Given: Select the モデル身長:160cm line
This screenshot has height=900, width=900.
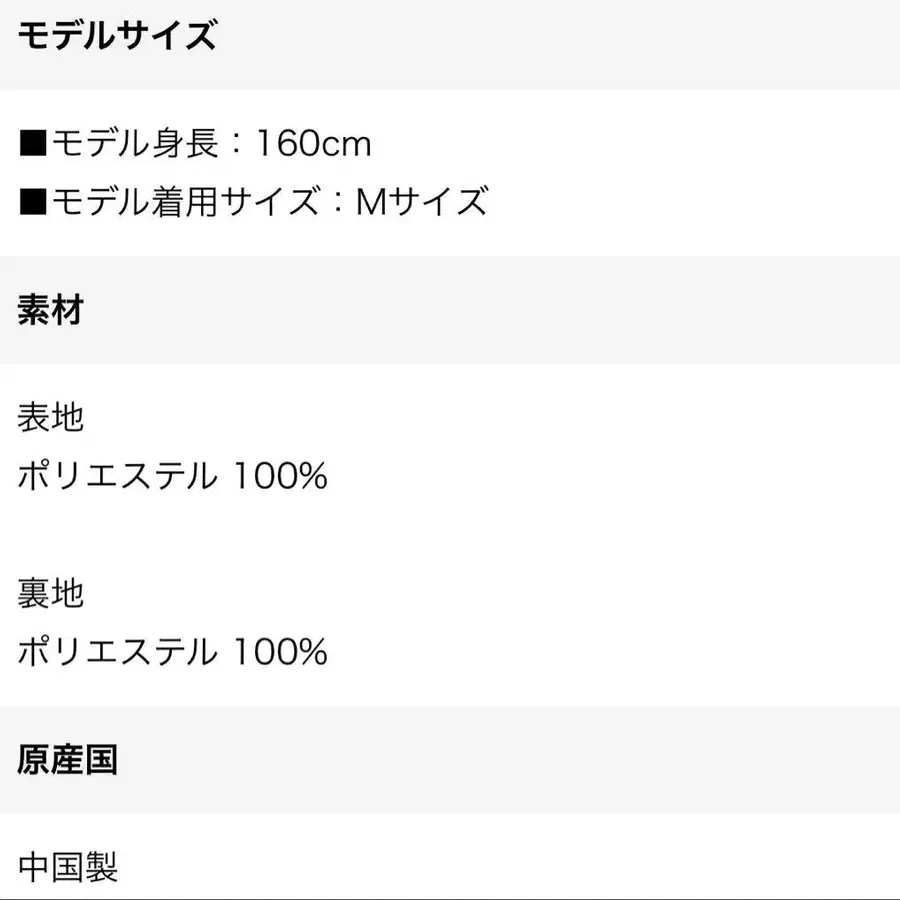Looking at the screenshot, I should (x=195, y=143).
